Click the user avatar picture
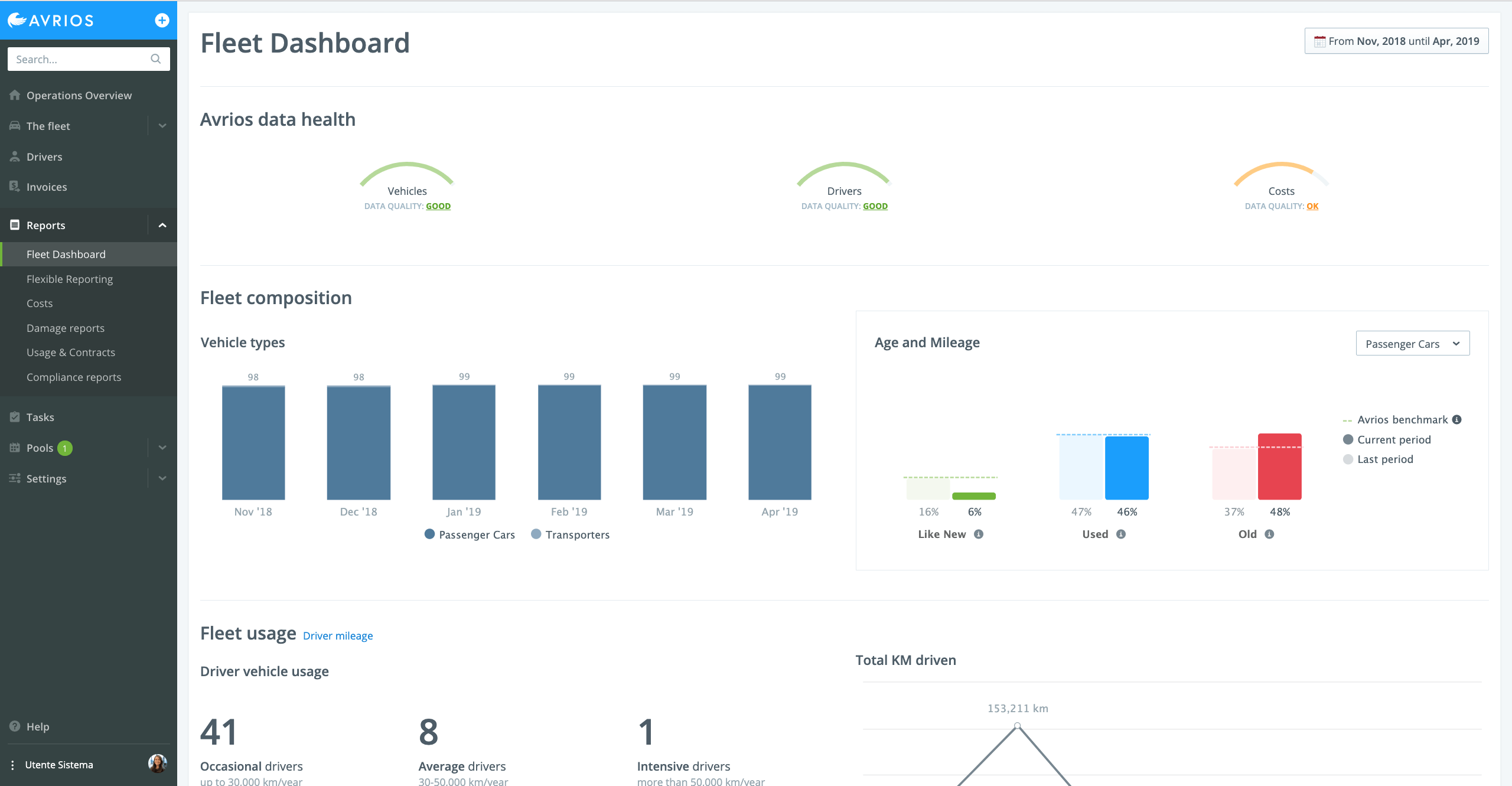Viewport: 1512px width, 786px height. pyautogui.click(x=157, y=764)
